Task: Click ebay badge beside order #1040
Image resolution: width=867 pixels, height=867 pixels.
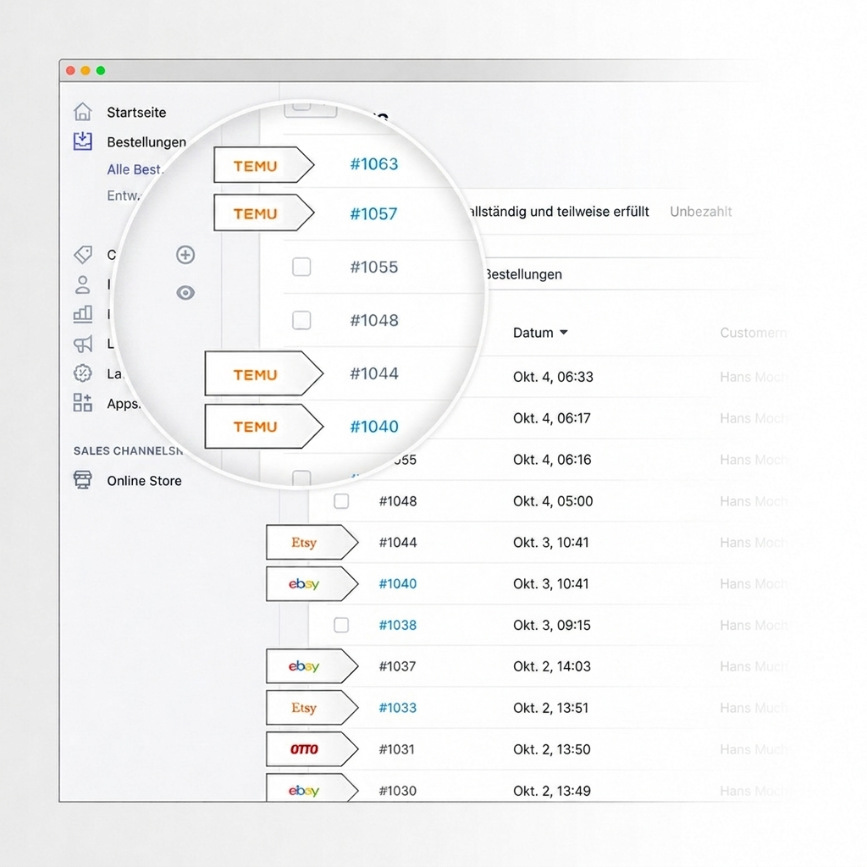Action: coord(312,584)
